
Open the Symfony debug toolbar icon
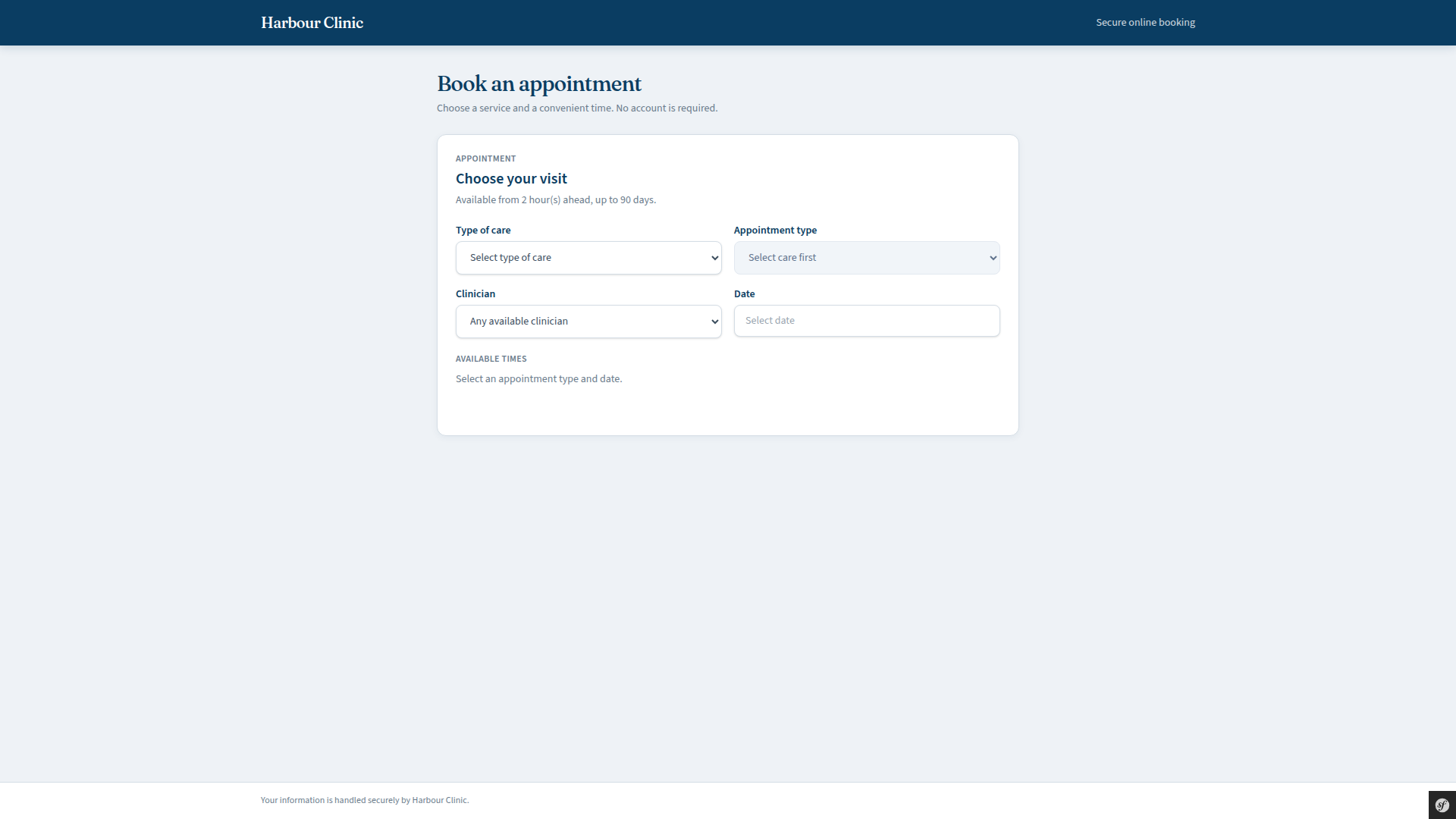point(1442,805)
